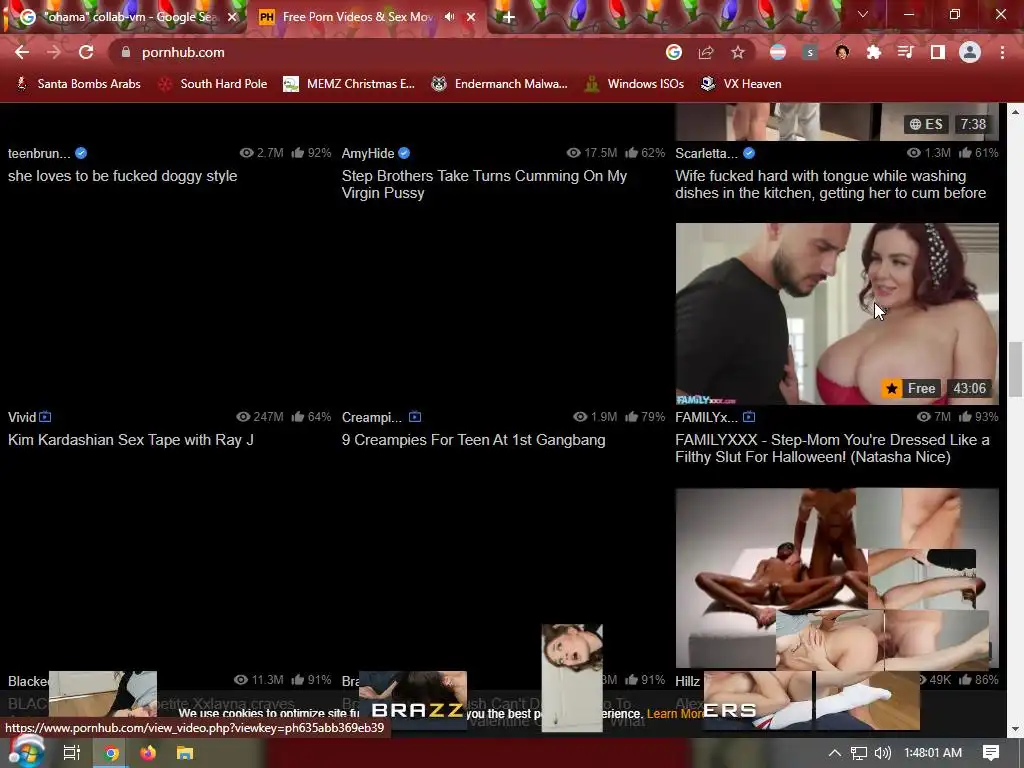The image size is (1024, 768).
Task: Click the taskbar clock showing 1:48:01 AM
Action: 933,753
